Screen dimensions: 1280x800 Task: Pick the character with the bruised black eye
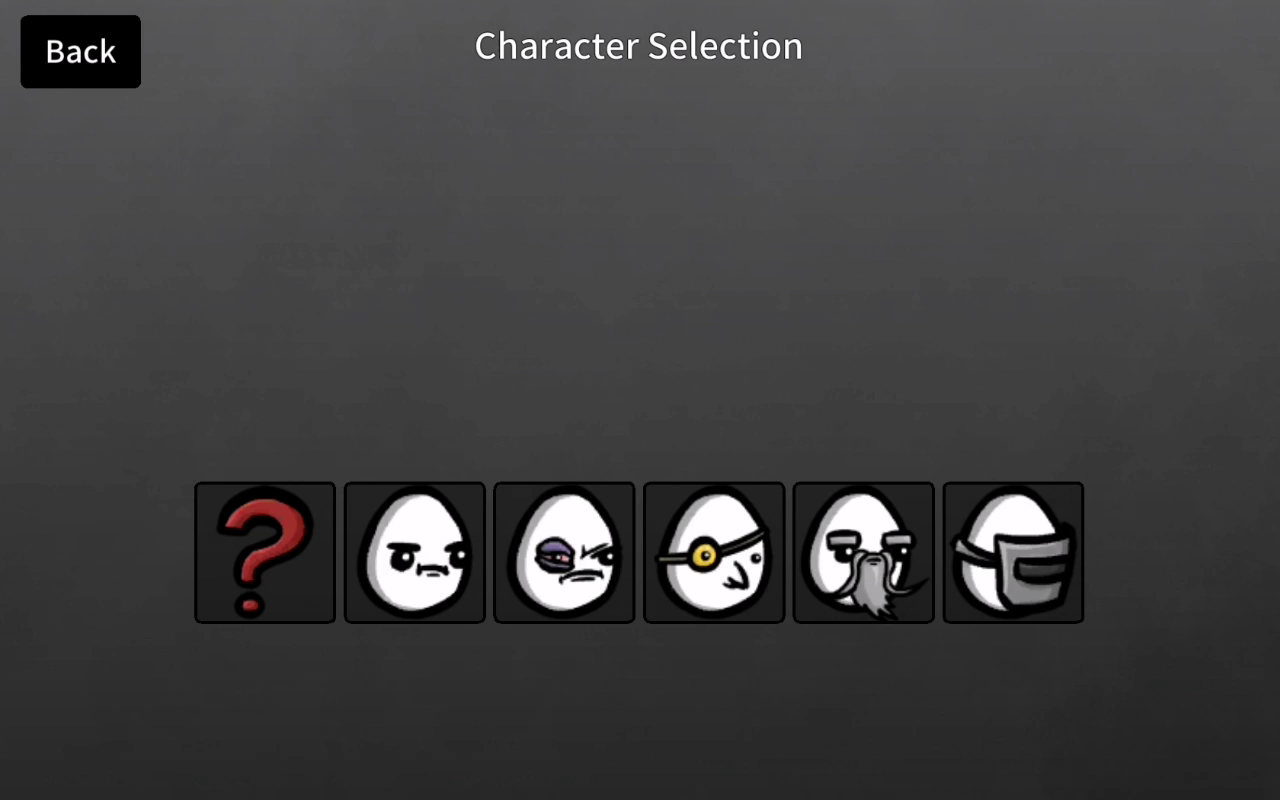click(x=564, y=552)
